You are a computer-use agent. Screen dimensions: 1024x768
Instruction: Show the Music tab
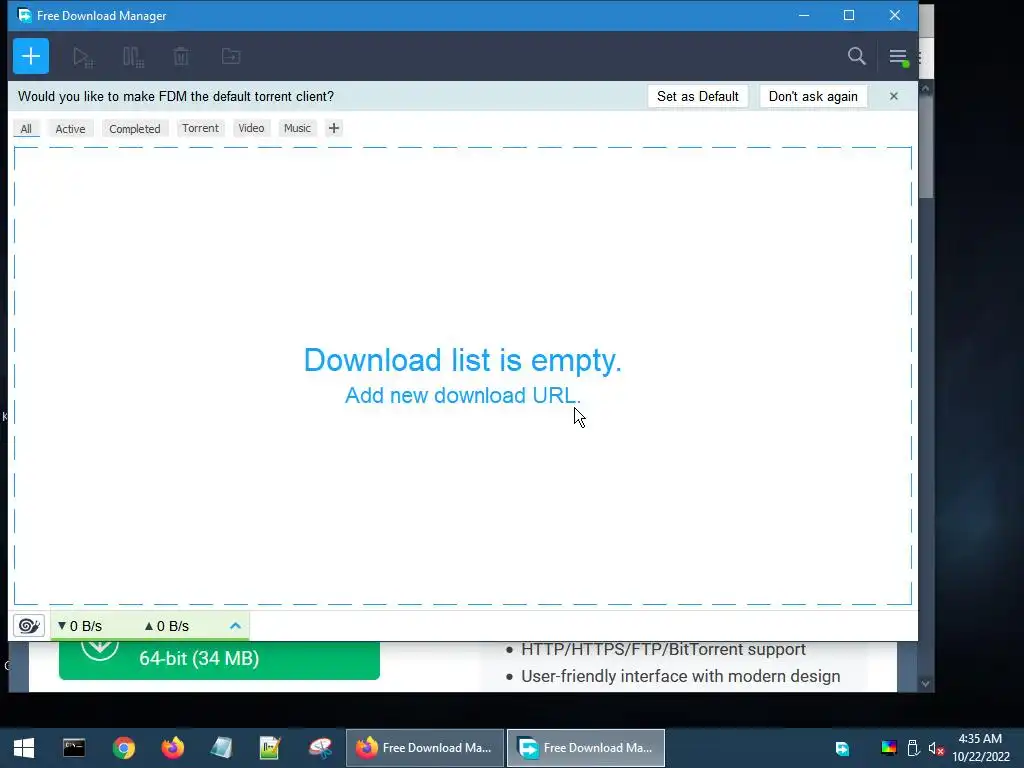tap(297, 128)
